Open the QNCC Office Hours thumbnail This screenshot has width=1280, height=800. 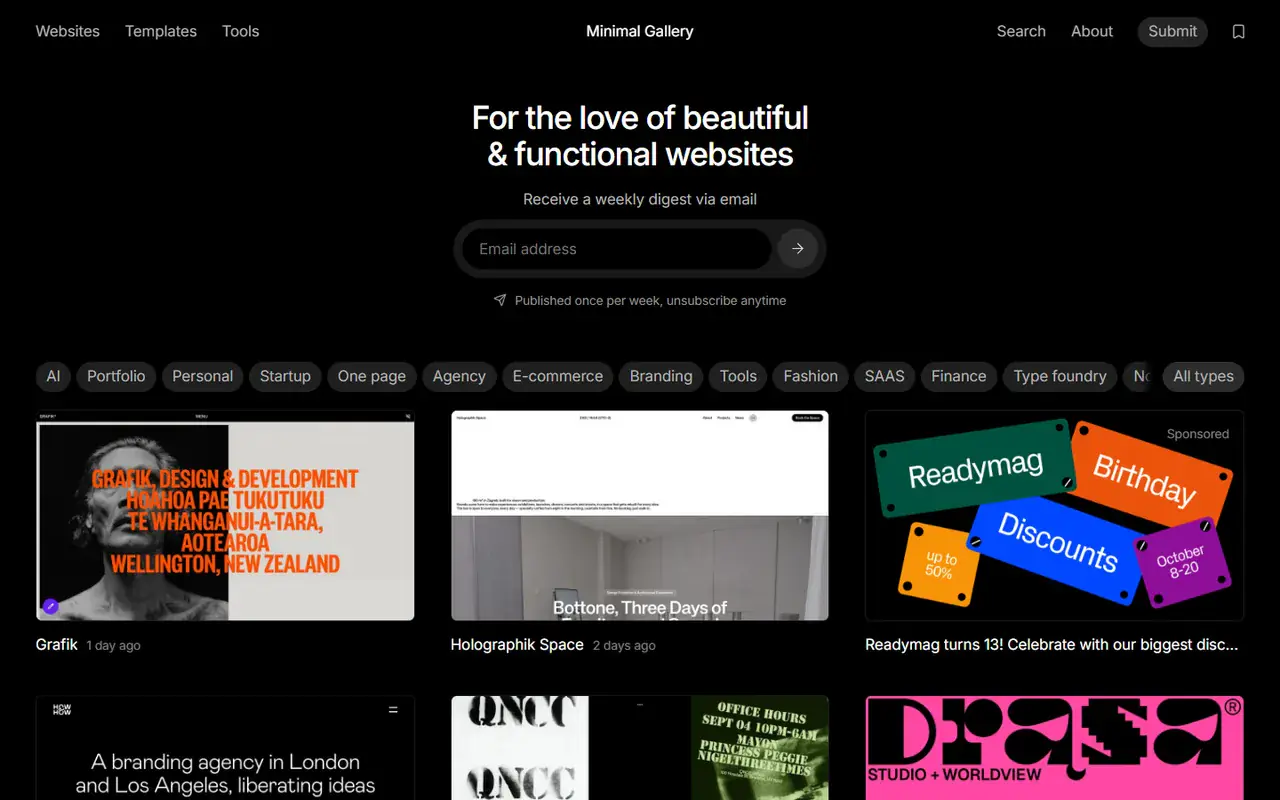pyautogui.click(x=640, y=748)
